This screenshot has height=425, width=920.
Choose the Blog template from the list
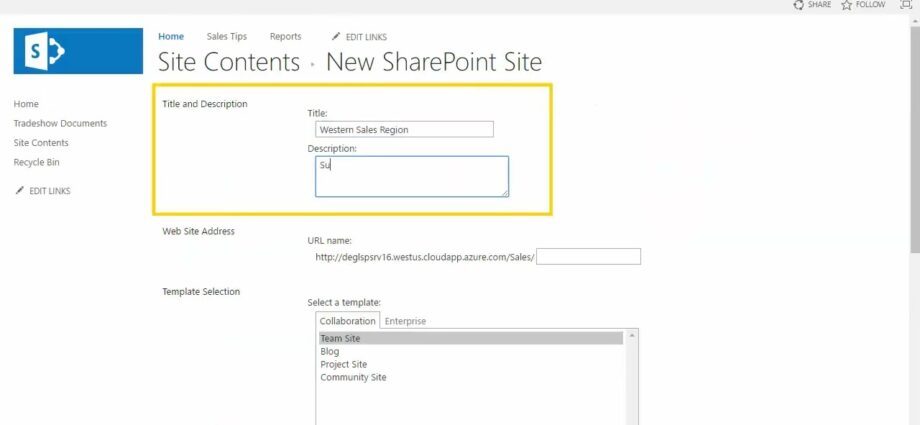tap(330, 352)
